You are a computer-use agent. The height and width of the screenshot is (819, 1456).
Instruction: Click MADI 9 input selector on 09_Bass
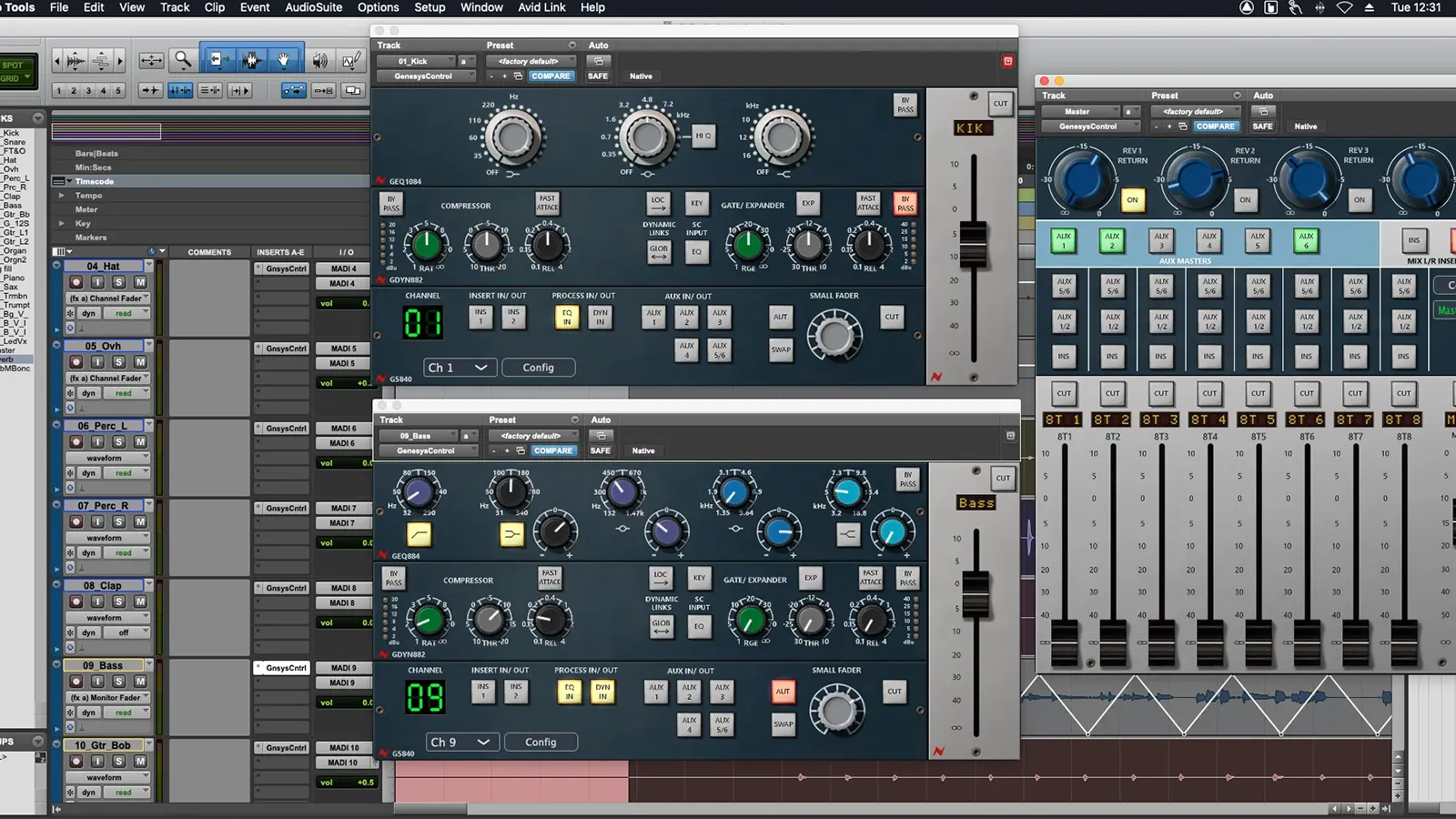coord(343,668)
